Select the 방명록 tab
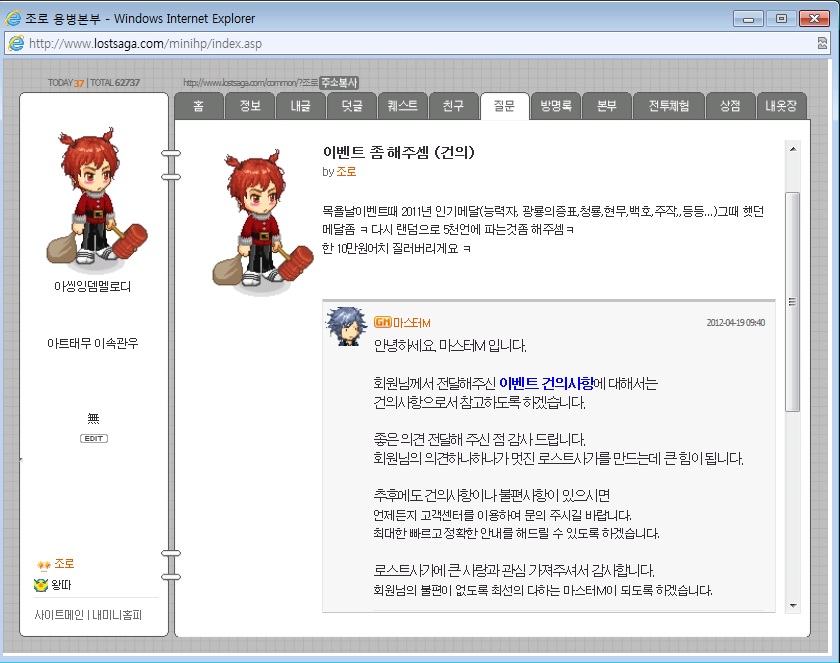The height and width of the screenshot is (663, 840). coord(556,106)
